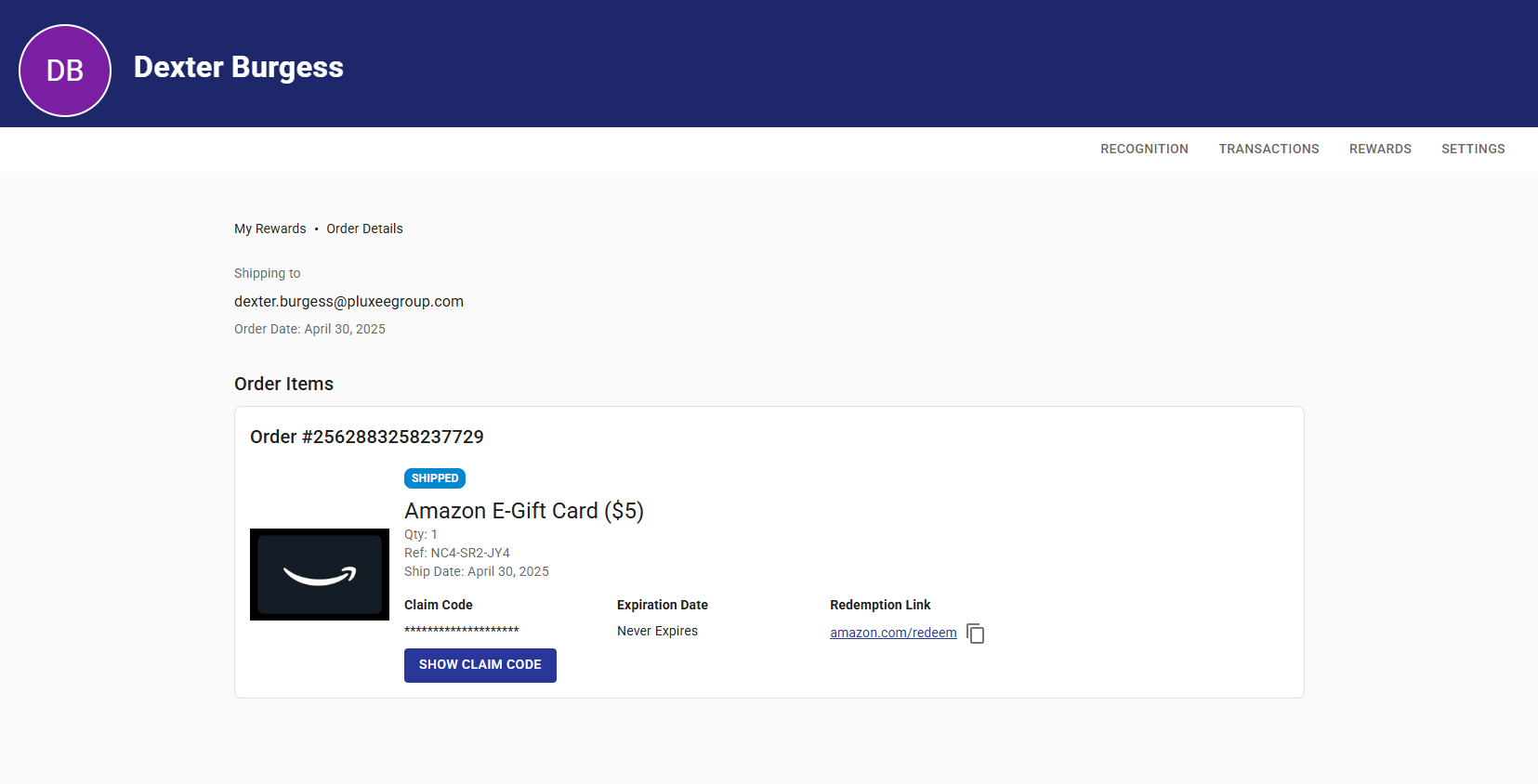Click the Never Expires expiration value
The image size is (1538, 784).
[657, 631]
